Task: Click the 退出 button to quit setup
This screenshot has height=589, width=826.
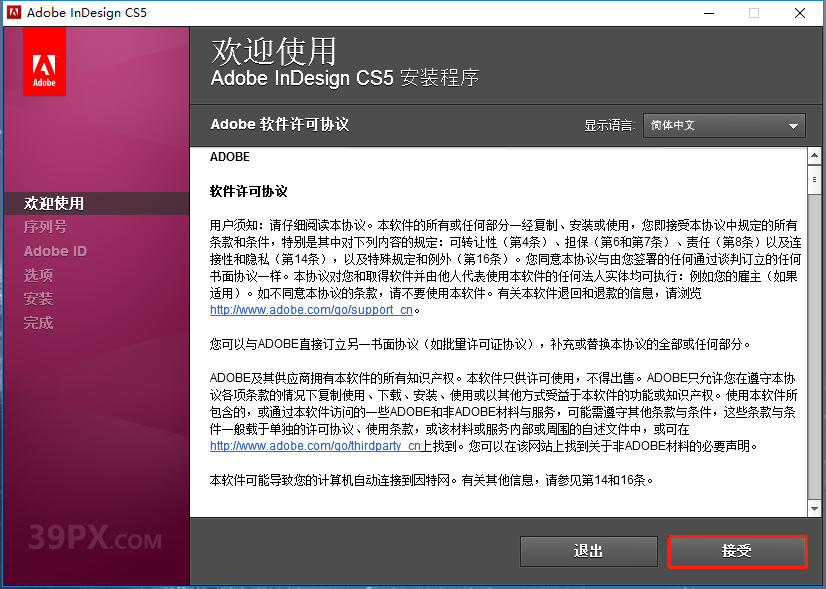Action: tap(588, 552)
